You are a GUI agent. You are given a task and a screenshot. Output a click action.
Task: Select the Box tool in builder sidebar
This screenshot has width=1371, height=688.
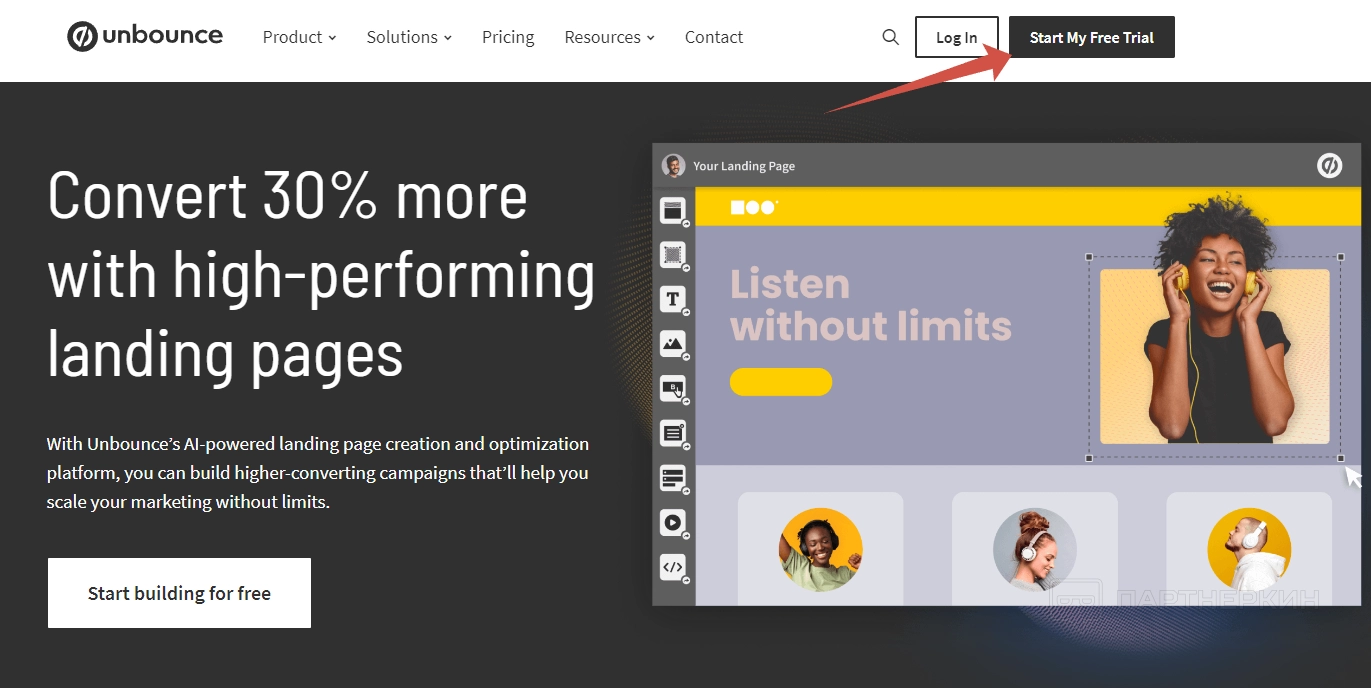673,255
